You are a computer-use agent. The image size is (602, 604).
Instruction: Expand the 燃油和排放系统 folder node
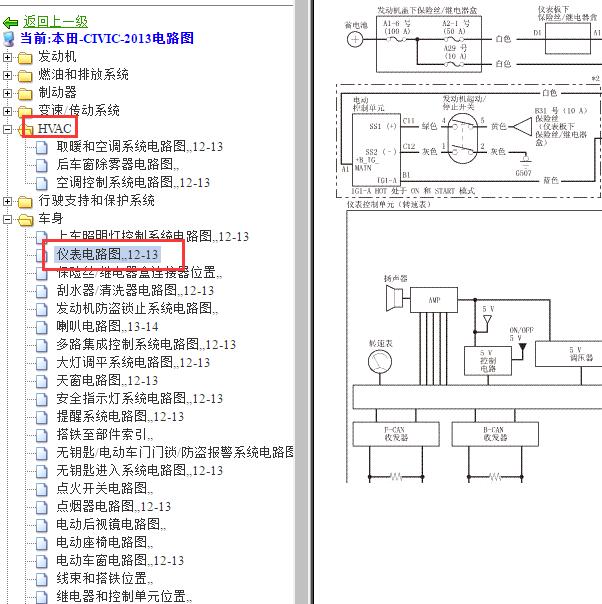tap(7, 75)
